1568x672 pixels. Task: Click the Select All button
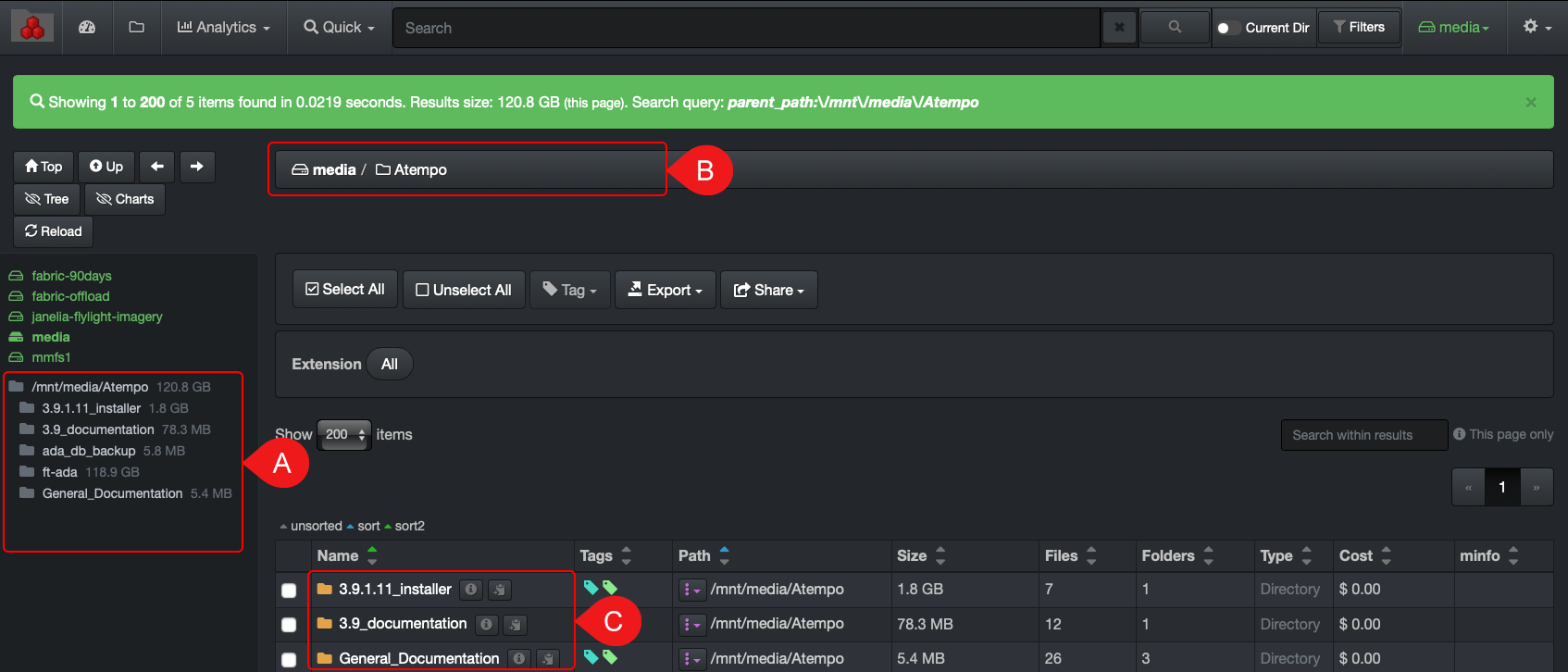(x=345, y=290)
